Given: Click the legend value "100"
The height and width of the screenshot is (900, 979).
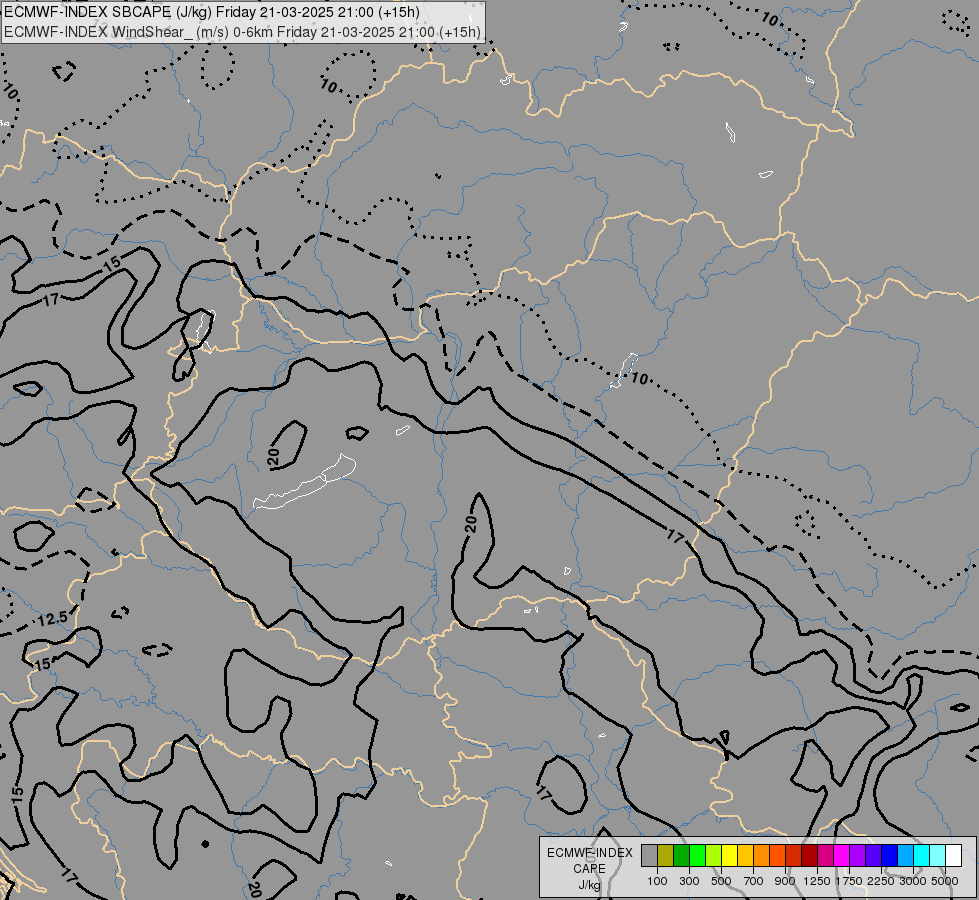Looking at the screenshot, I should [x=657, y=881].
